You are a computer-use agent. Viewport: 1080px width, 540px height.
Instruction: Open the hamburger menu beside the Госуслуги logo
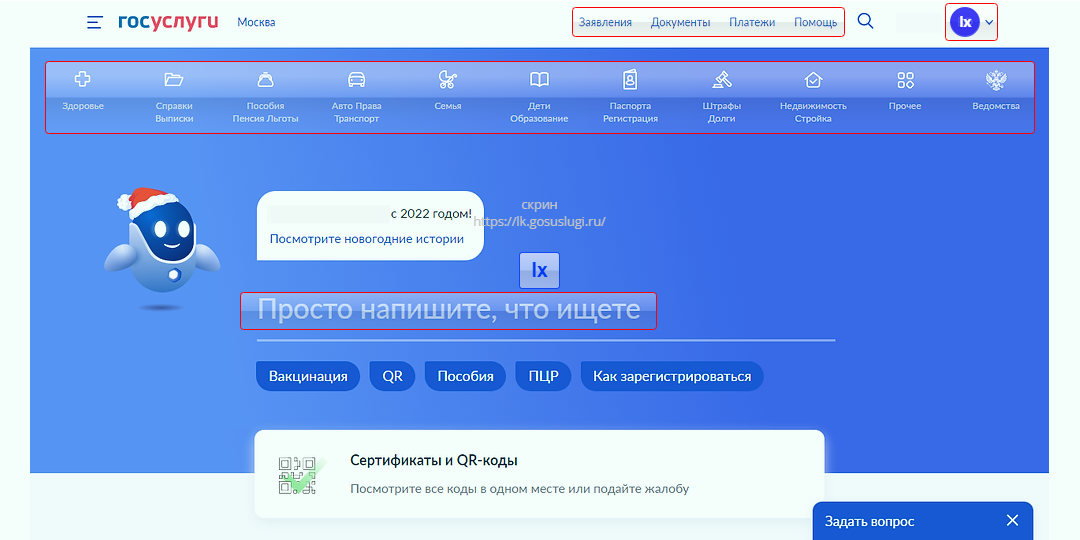pos(94,22)
